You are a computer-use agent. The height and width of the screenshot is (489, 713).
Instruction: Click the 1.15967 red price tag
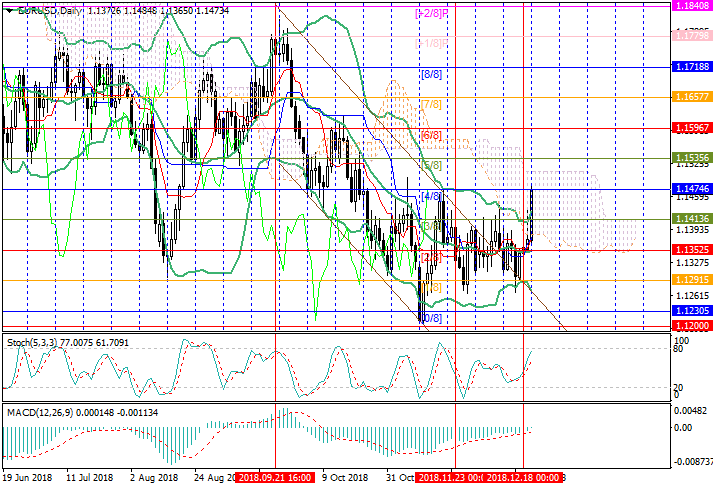tap(691, 129)
